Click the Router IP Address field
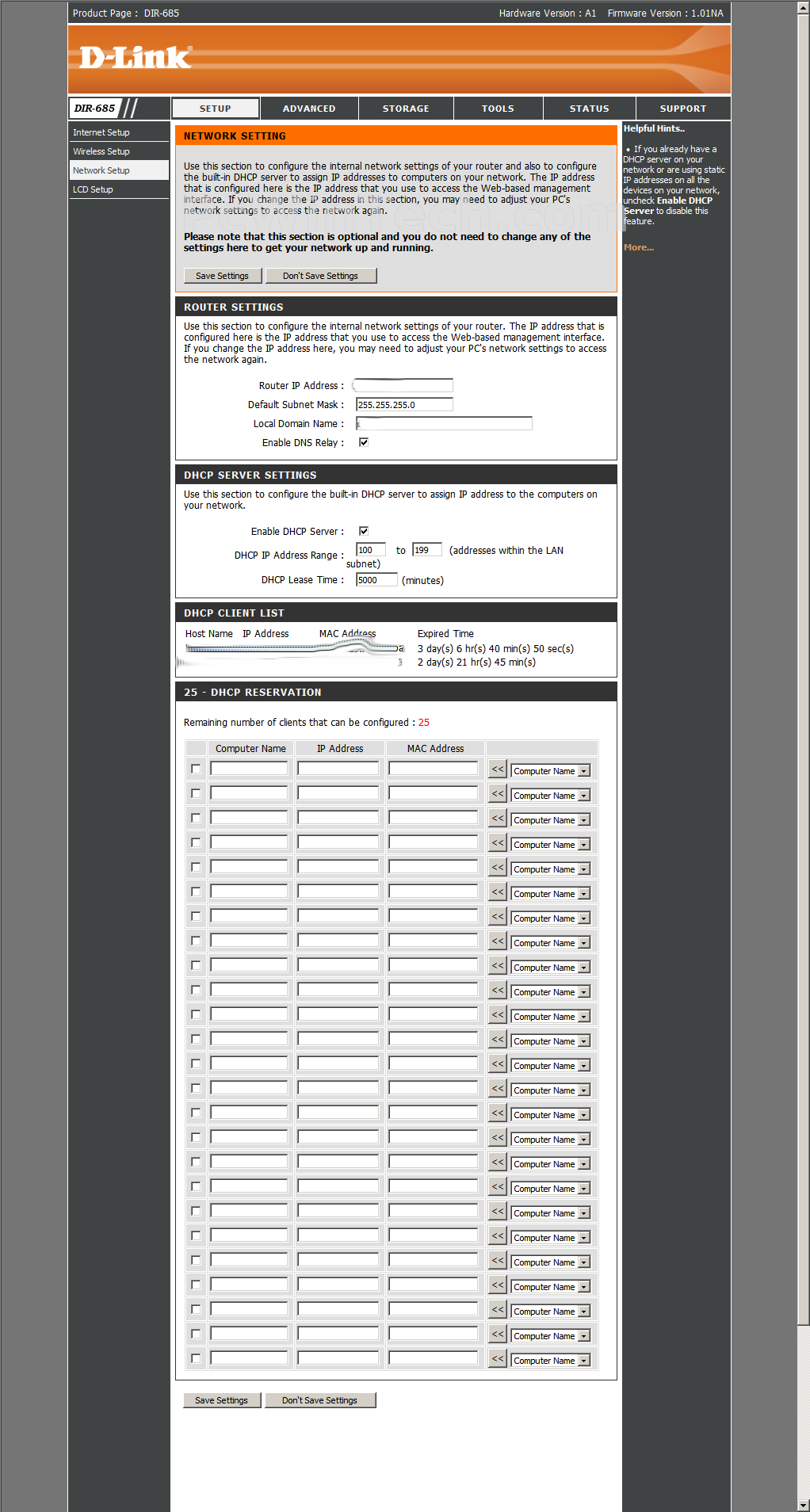The width and height of the screenshot is (810, 1512). pos(403,385)
